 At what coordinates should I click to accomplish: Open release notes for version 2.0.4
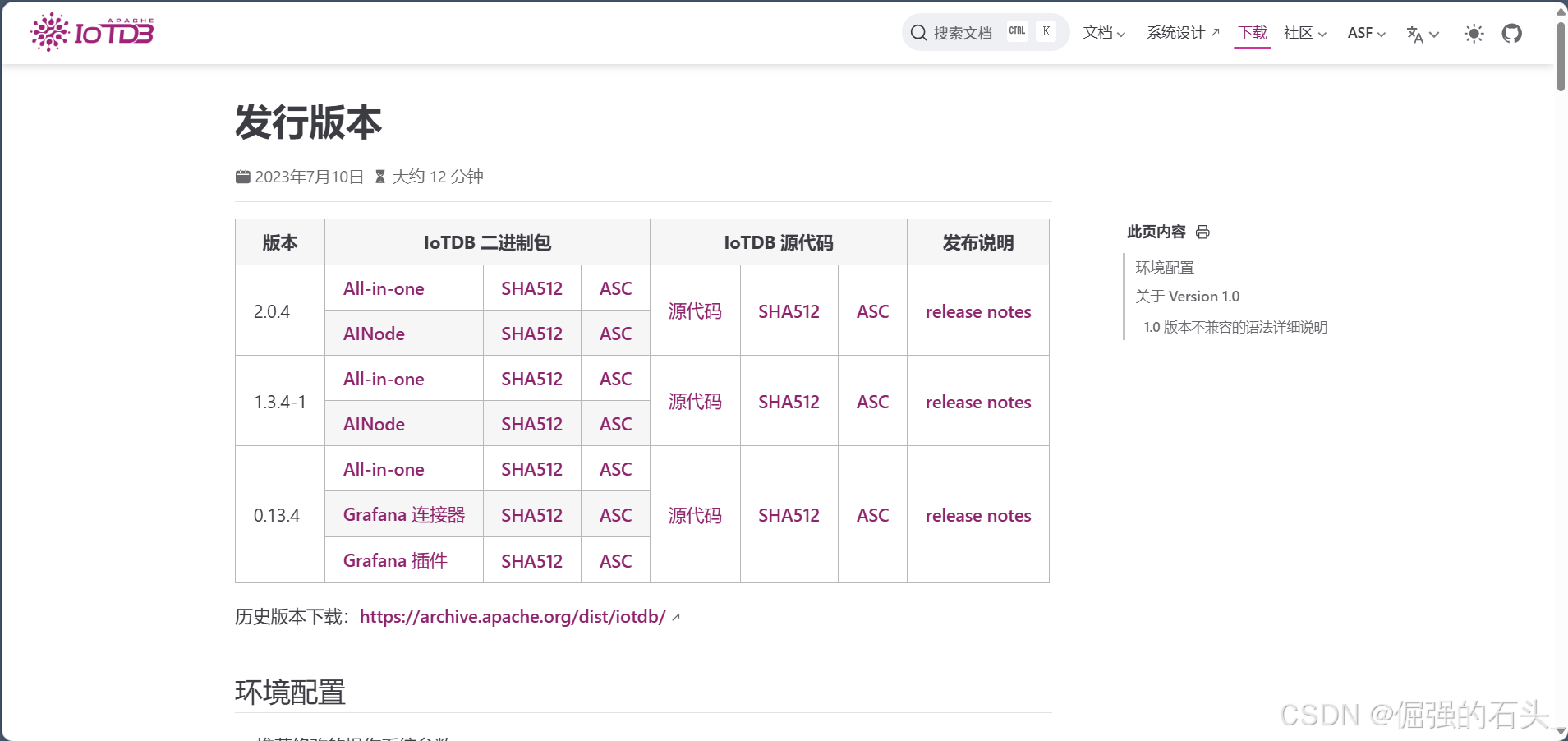click(x=978, y=311)
